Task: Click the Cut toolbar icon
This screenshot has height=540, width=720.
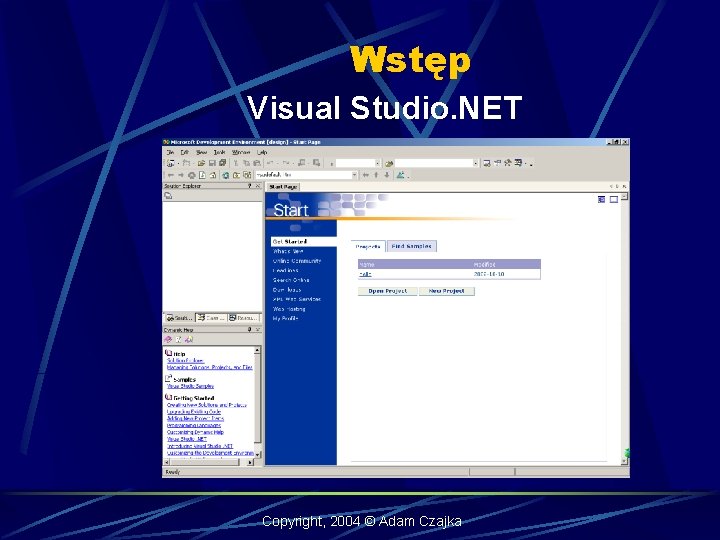Action: [236, 163]
